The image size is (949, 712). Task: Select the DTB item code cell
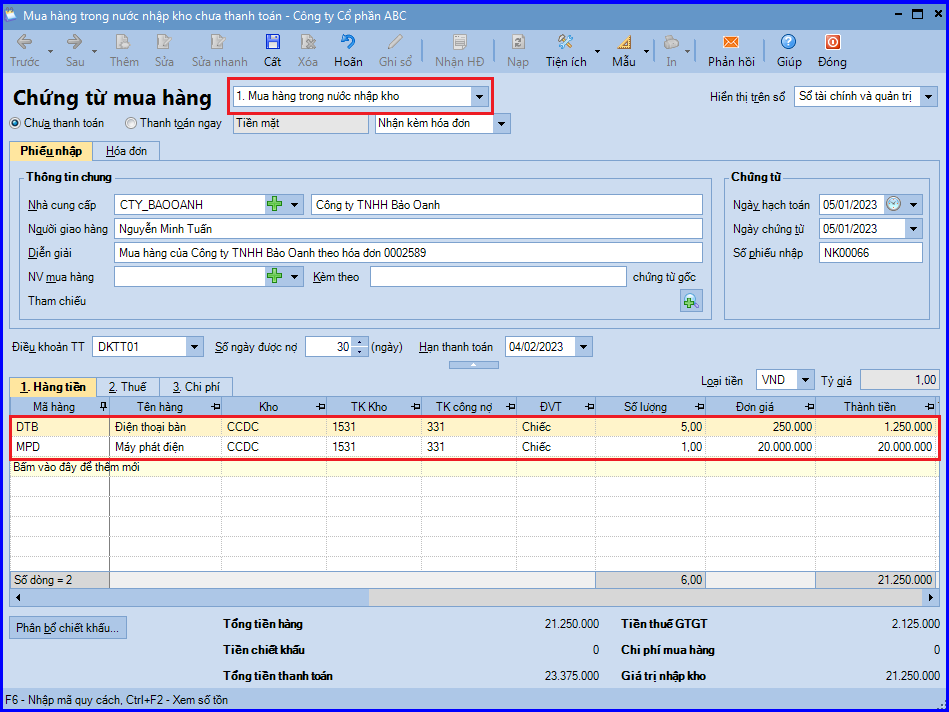tap(60, 427)
